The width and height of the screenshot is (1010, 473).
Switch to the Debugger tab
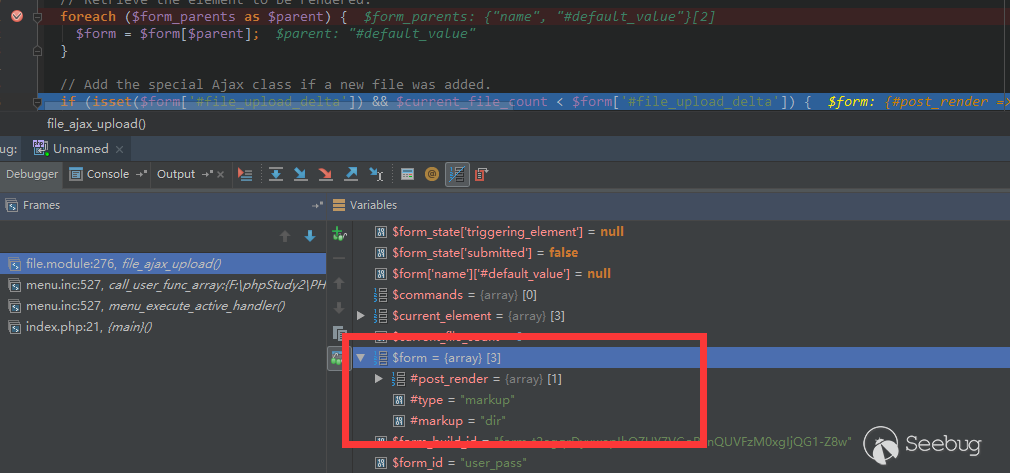point(32,174)
